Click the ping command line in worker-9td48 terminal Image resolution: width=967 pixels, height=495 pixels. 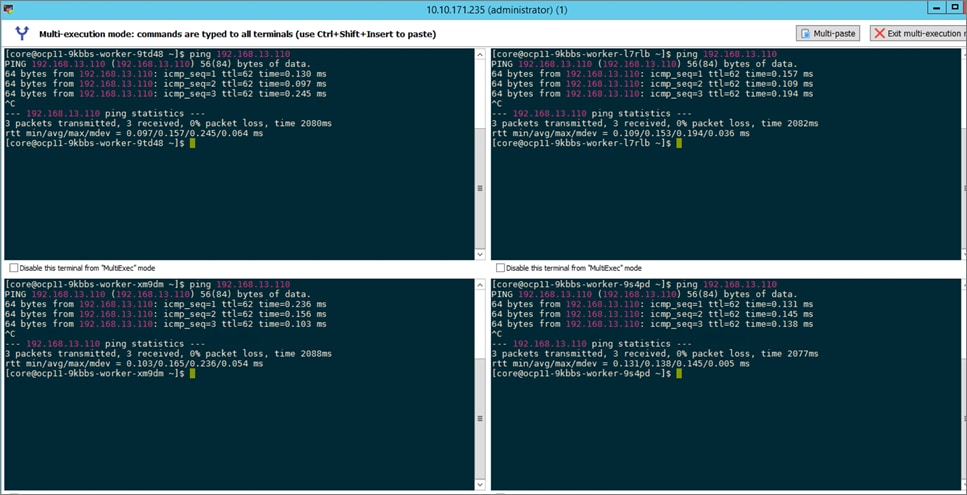pos(147,54)
